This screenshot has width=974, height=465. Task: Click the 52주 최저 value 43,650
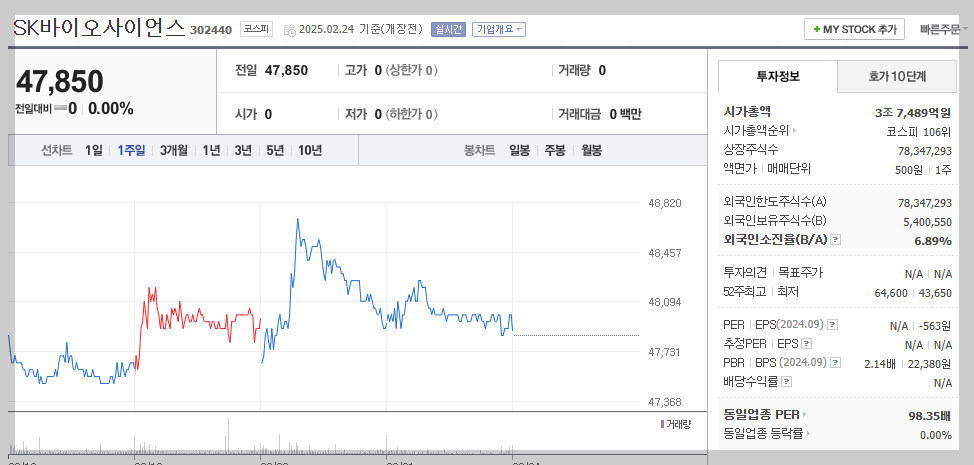pos(935,292)
